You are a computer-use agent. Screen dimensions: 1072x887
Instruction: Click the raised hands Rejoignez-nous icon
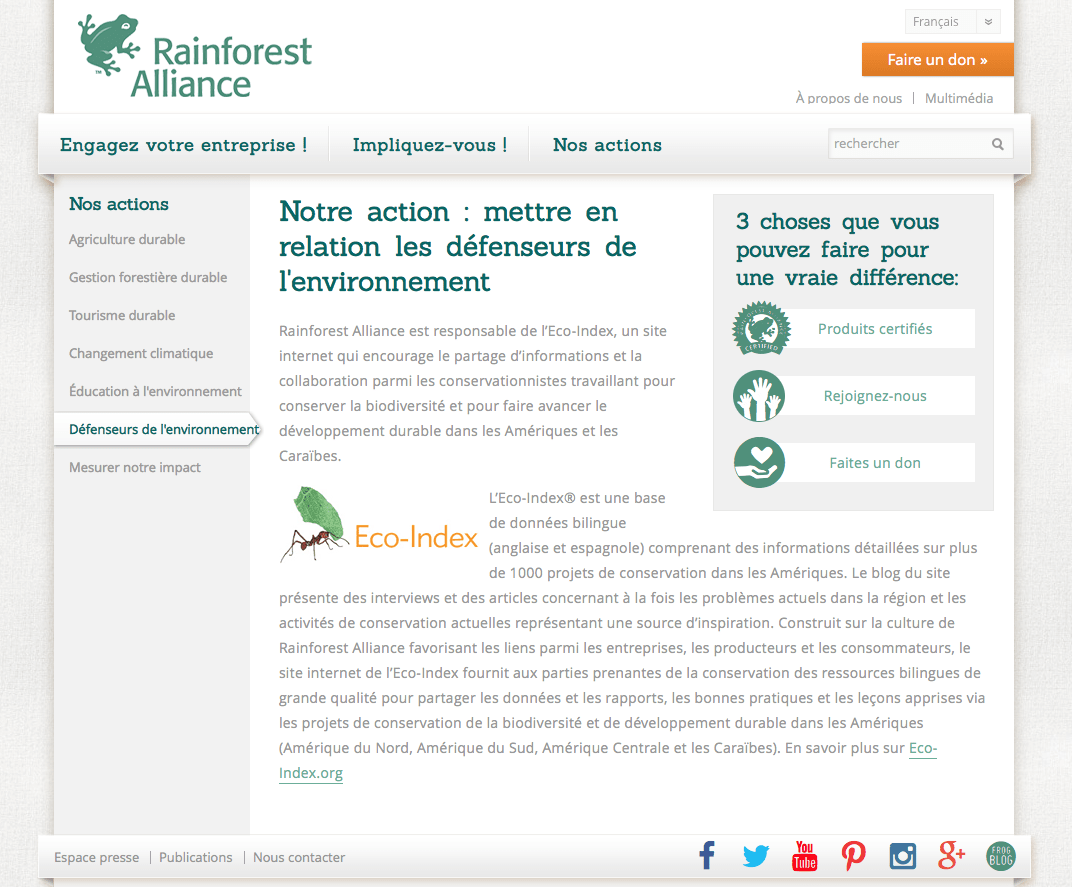tap(759, 396)
